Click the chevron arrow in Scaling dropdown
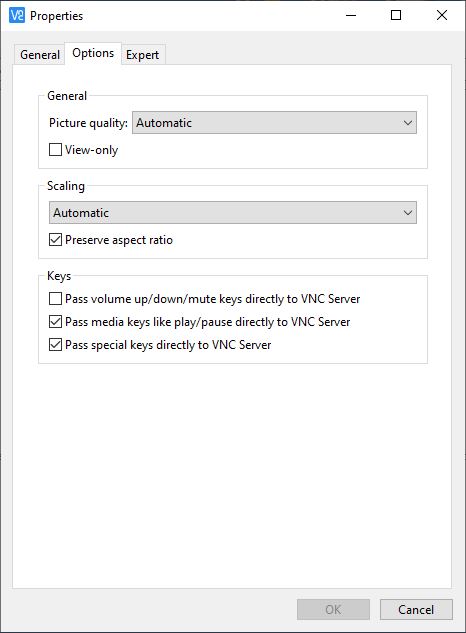466x633 pixels. [x=408, y=213]
